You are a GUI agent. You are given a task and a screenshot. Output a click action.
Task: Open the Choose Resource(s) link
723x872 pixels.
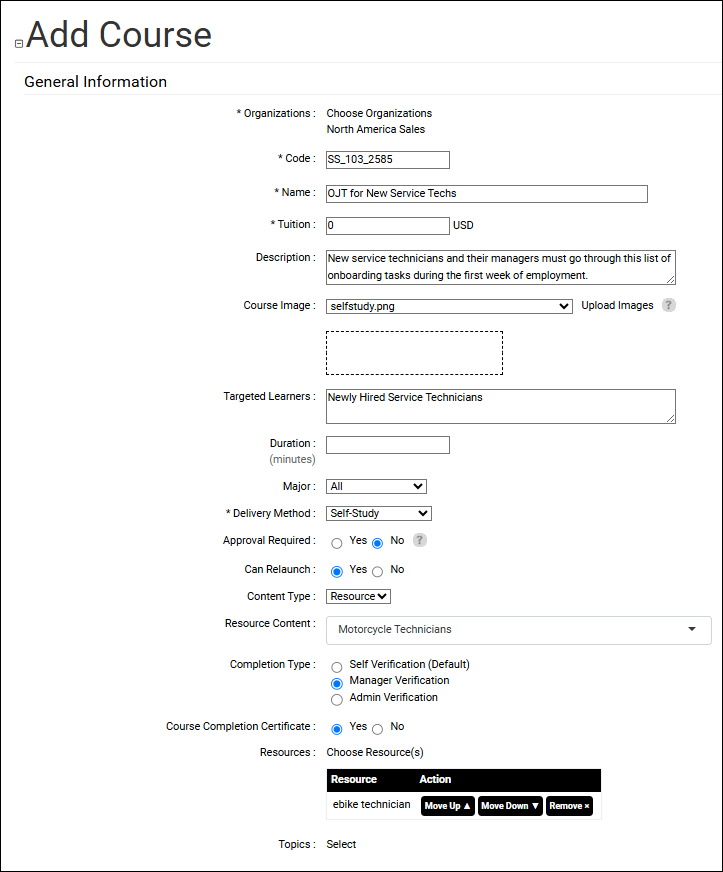click(x=375, y=752)
